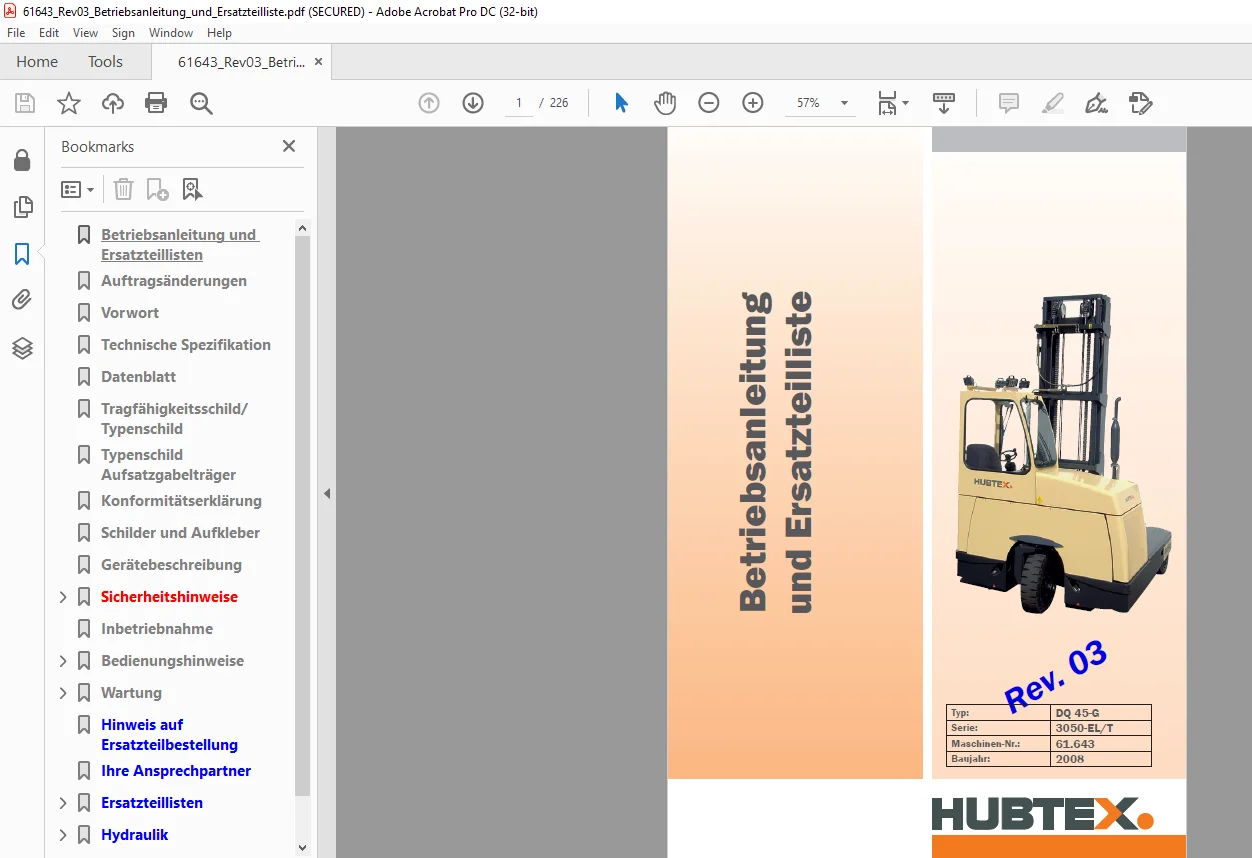Click the Save file icon
This screenshot has height=858, width=1252.
(25, 103)
